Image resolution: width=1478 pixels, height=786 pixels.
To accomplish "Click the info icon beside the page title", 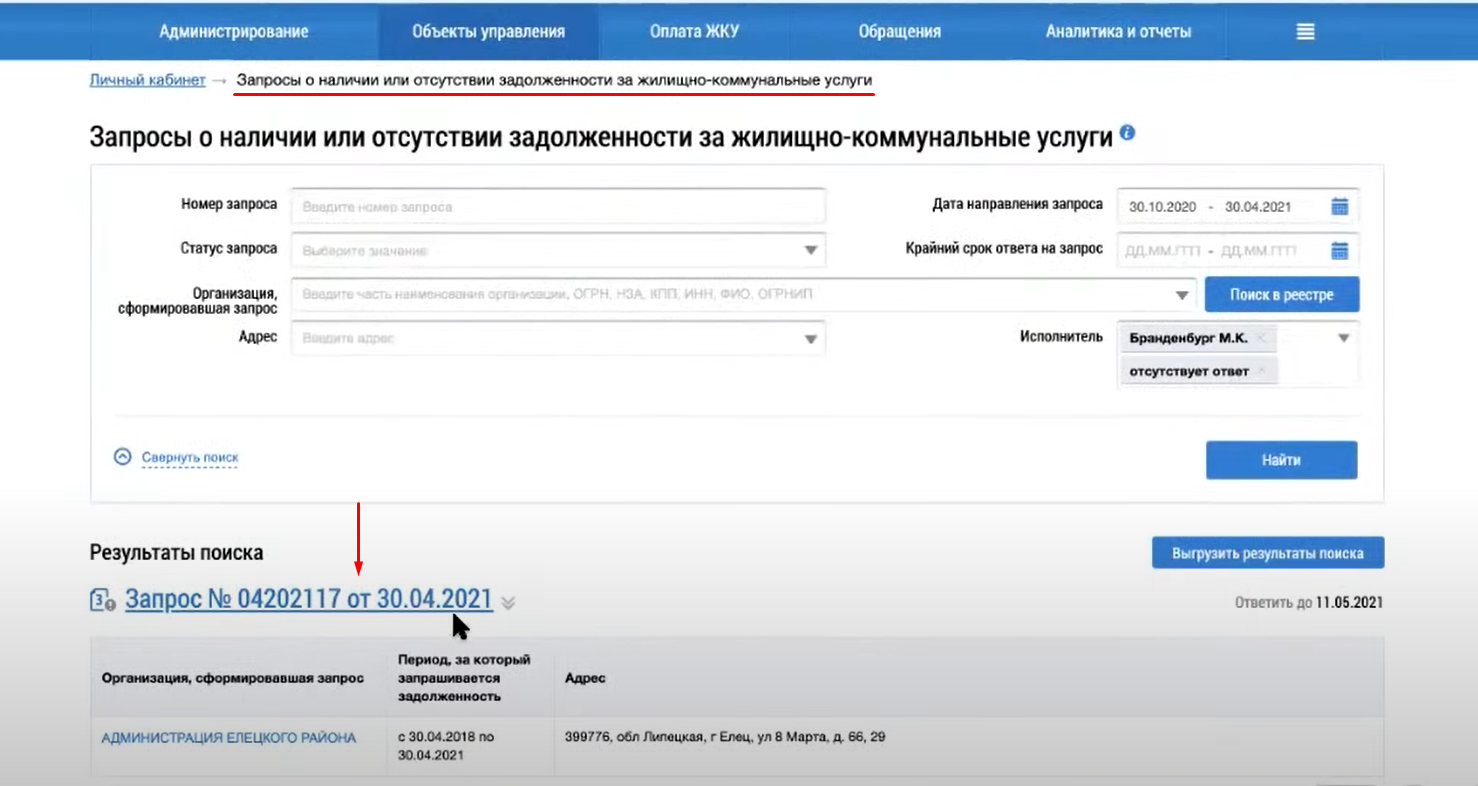I will (x=1127, y=132).
